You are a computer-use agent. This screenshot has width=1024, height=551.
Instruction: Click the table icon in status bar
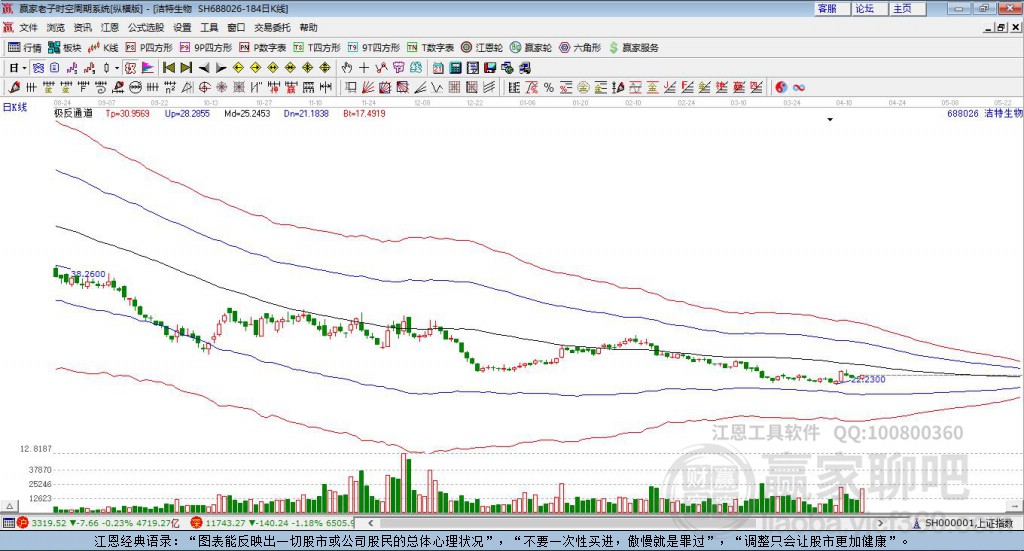8,523
